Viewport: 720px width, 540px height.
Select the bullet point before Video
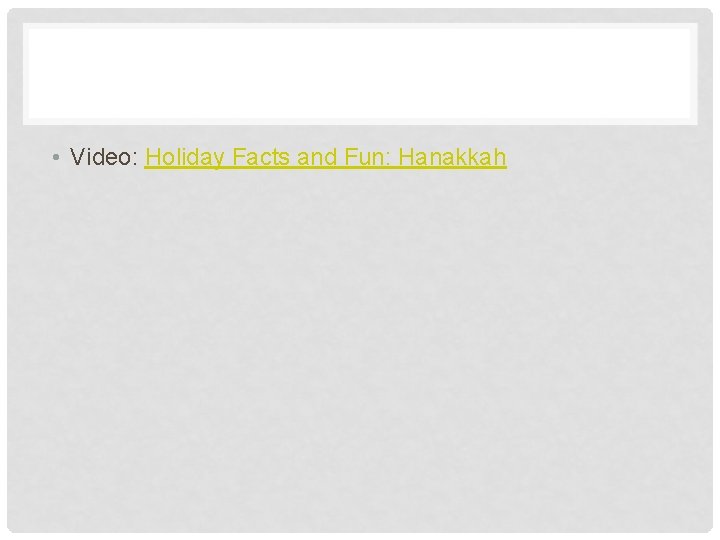(56, 158)
